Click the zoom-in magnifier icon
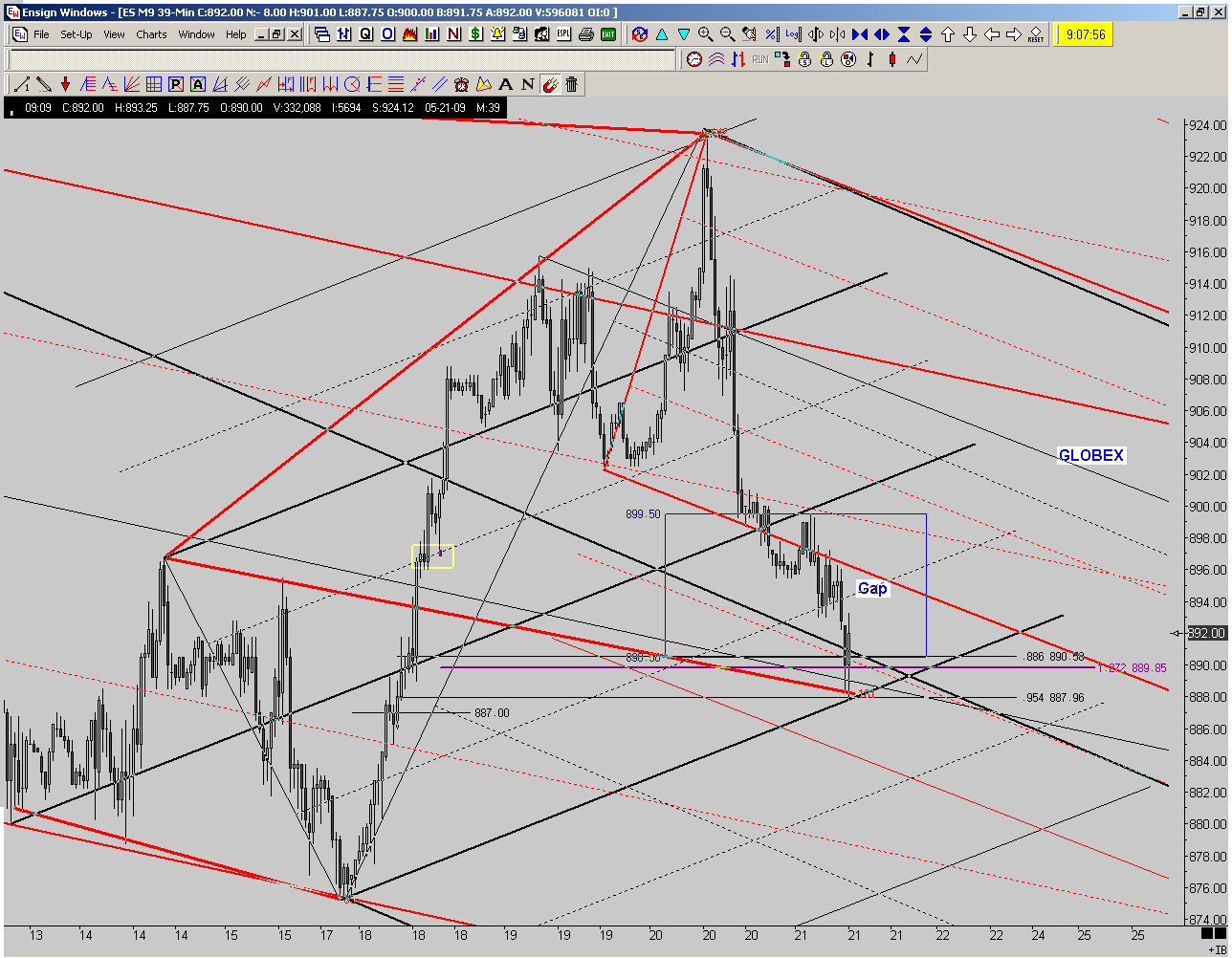 point(706,34)
